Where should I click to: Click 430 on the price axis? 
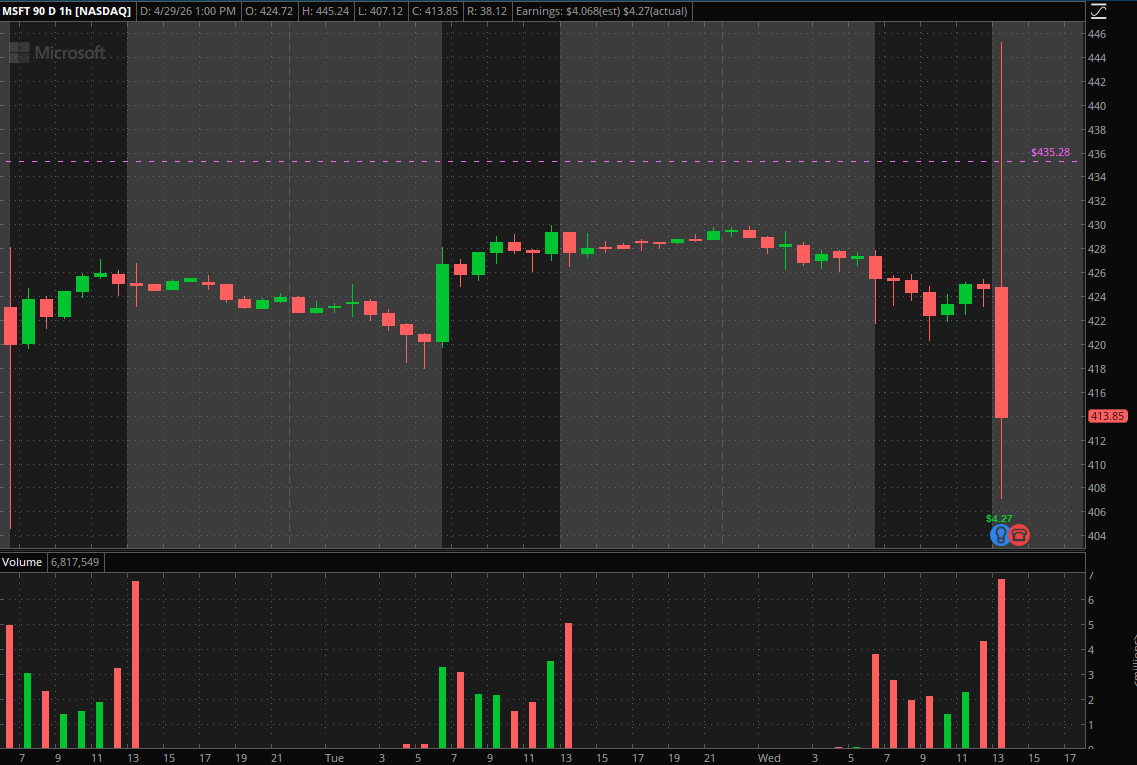coord(1097,226)
